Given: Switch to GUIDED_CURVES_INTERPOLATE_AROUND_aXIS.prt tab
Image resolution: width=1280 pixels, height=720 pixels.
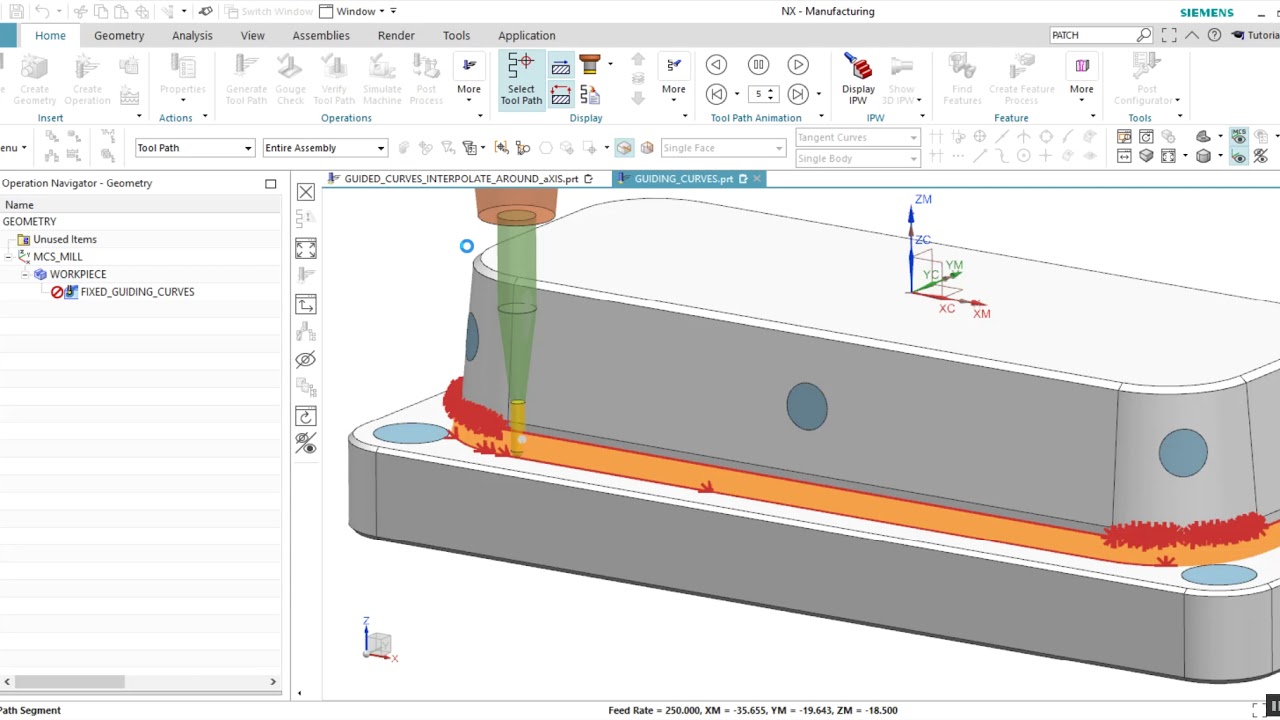Looking at the screenshot, I should [x=461, y=179].
